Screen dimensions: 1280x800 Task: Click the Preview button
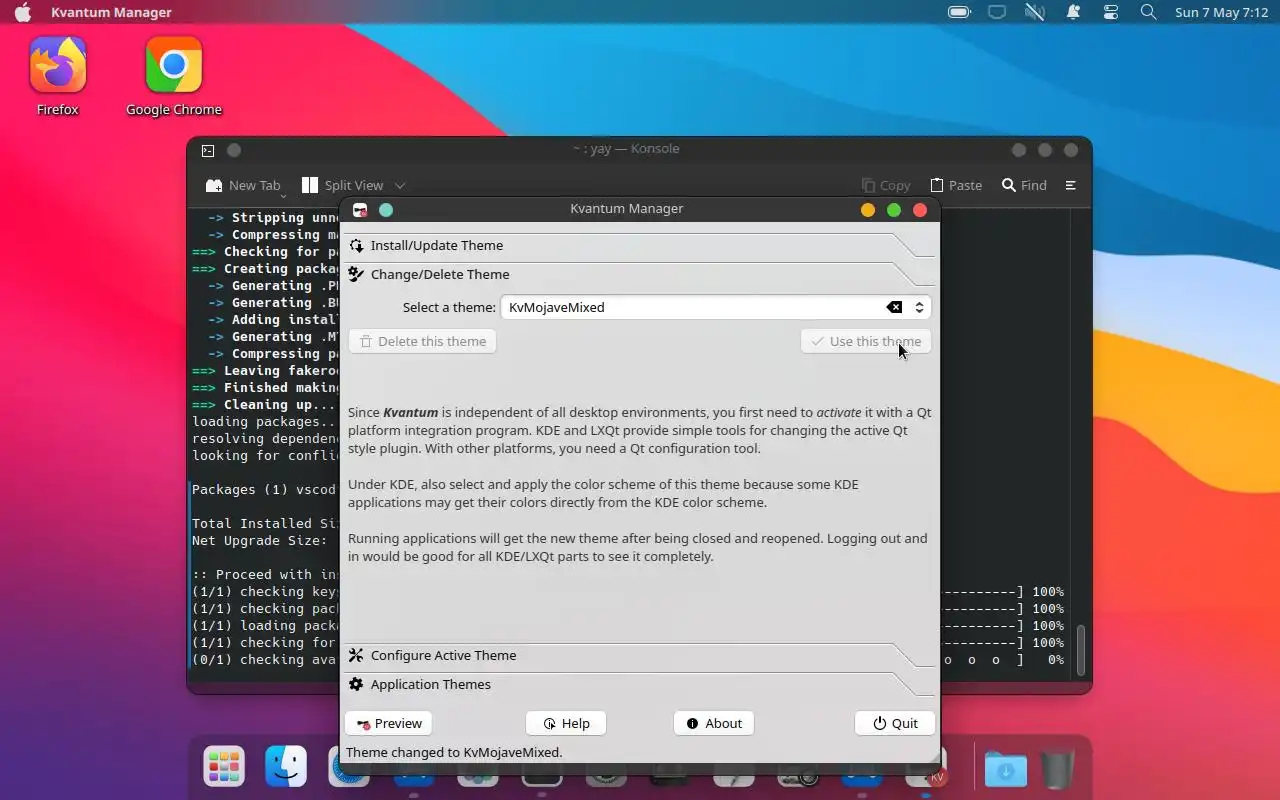pyautogui.click(x=389, y=723)
